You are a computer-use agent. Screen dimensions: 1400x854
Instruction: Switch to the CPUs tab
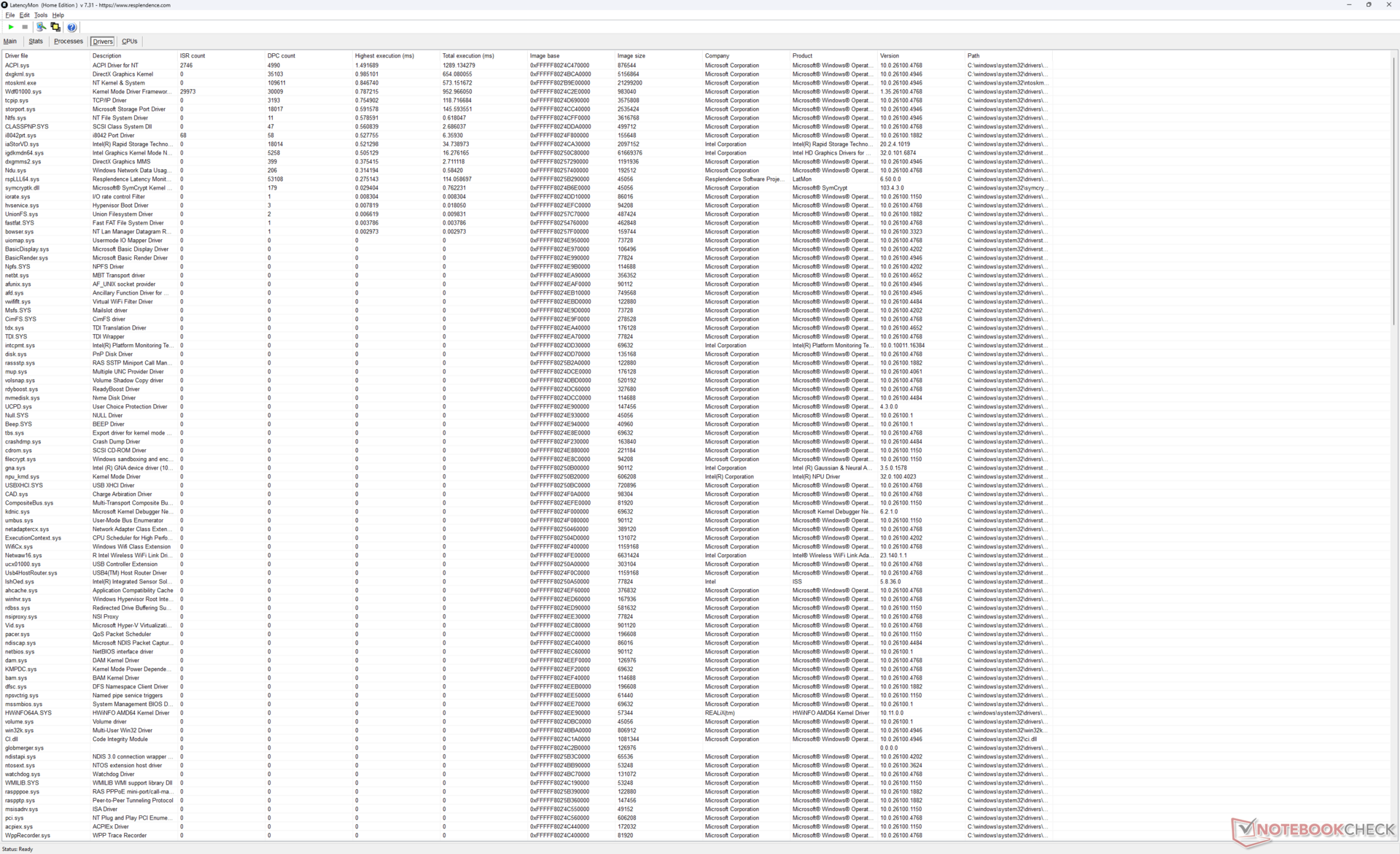130,42
